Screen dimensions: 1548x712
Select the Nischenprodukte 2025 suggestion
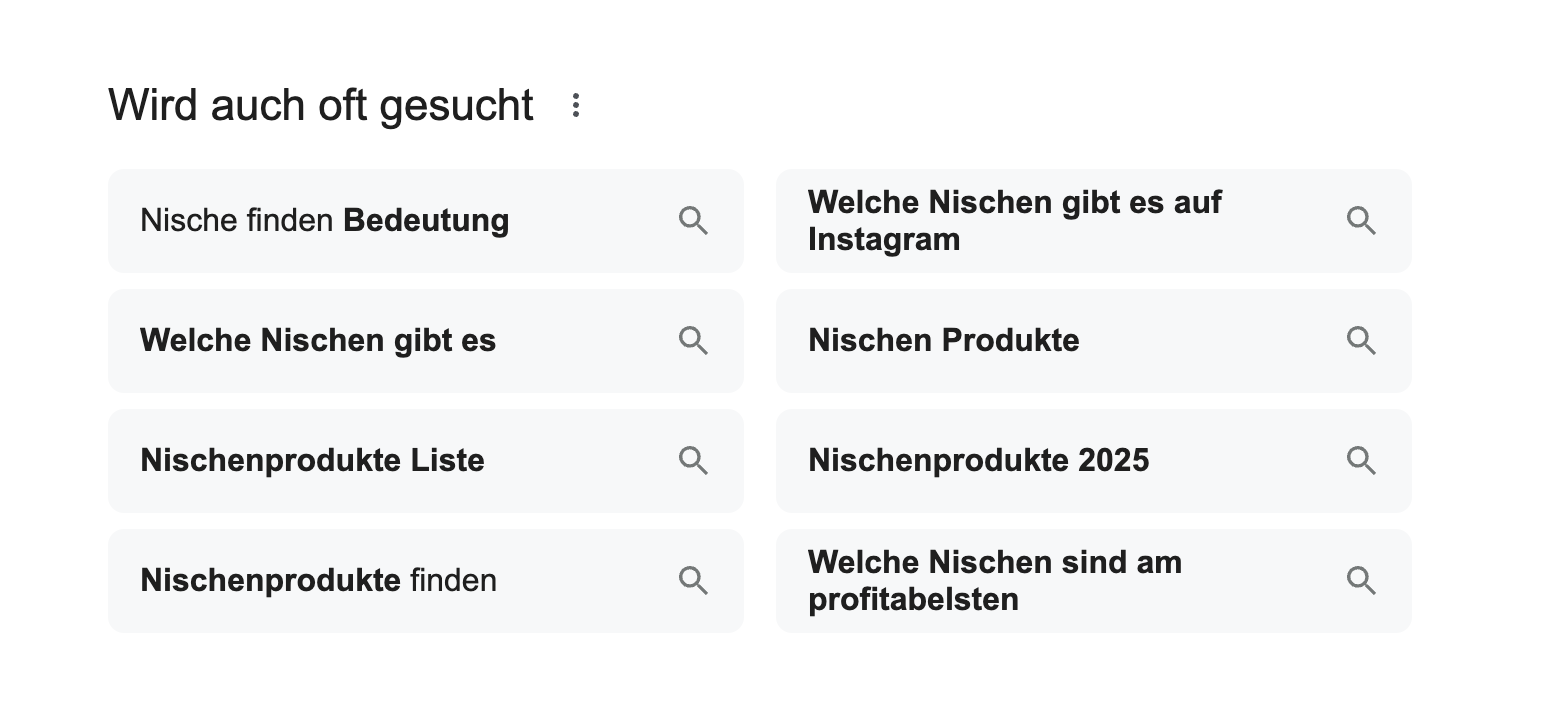click(1094, 461)
